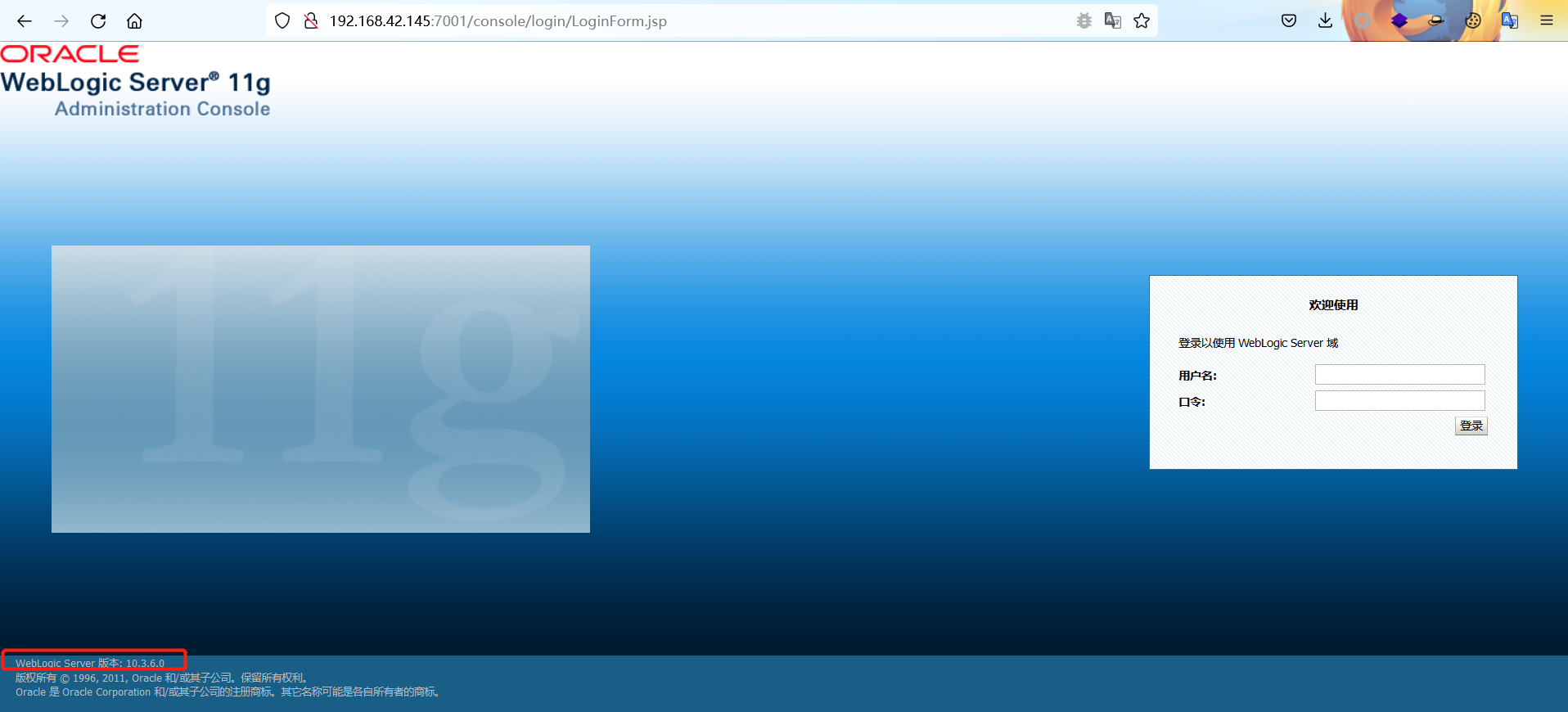Click the copyright 1996, 2011 Oracle line
1568x712 pixels.
(x=162, y=678)
